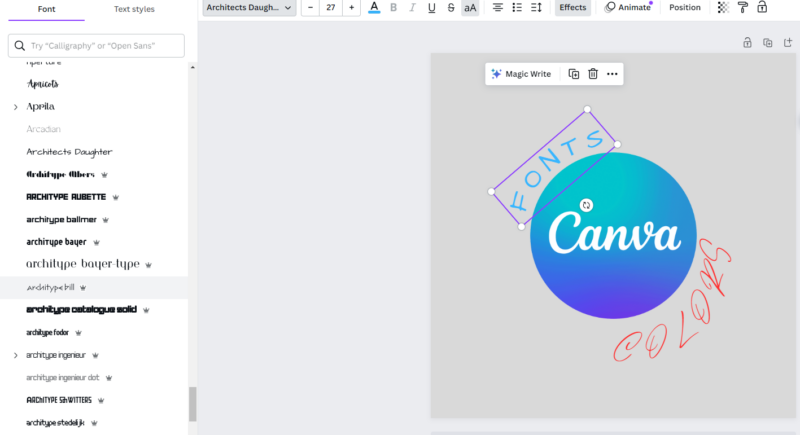The width and height of the screenshot is (800, 435).
Task: Select the Canva circle logo
Action: pyautogui.click(x=613, y=236)
